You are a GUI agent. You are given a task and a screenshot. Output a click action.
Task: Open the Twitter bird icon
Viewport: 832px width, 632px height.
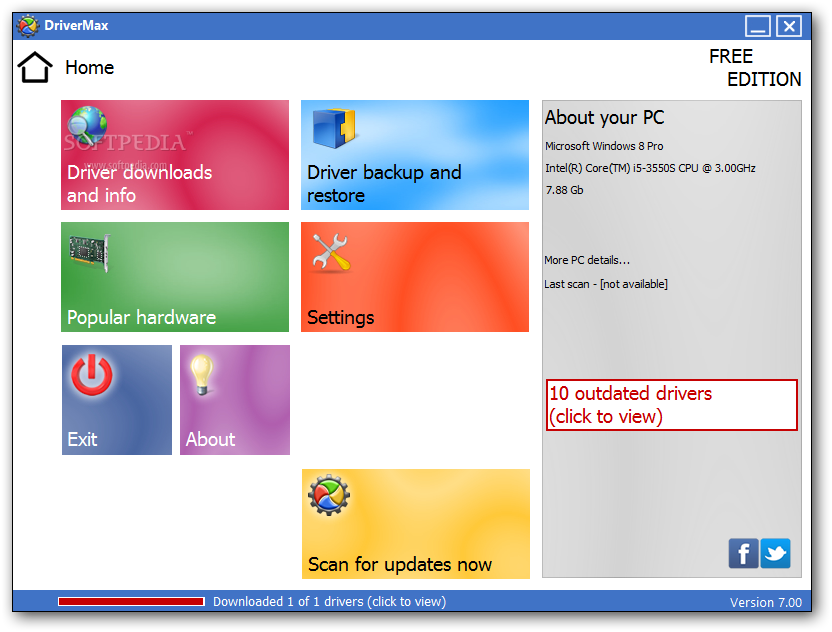tap(775, 553)
